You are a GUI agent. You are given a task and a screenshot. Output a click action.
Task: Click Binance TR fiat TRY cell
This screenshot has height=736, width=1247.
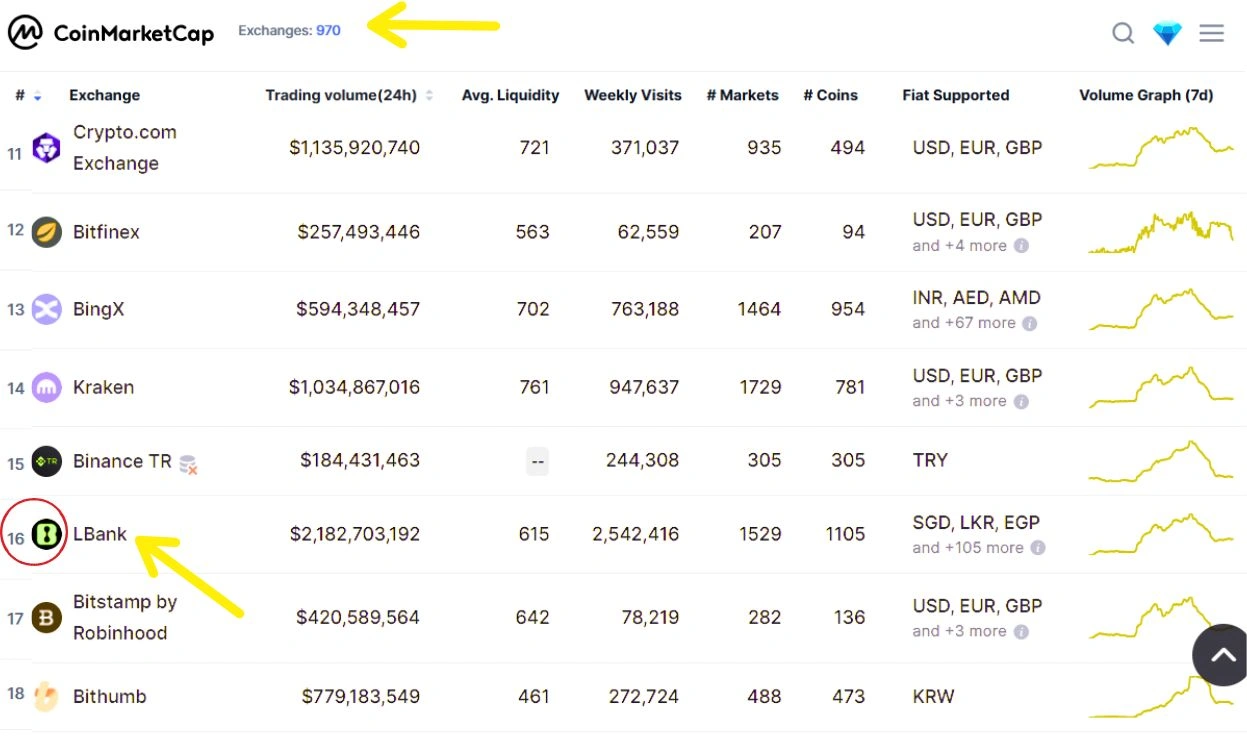coord(930,461)
